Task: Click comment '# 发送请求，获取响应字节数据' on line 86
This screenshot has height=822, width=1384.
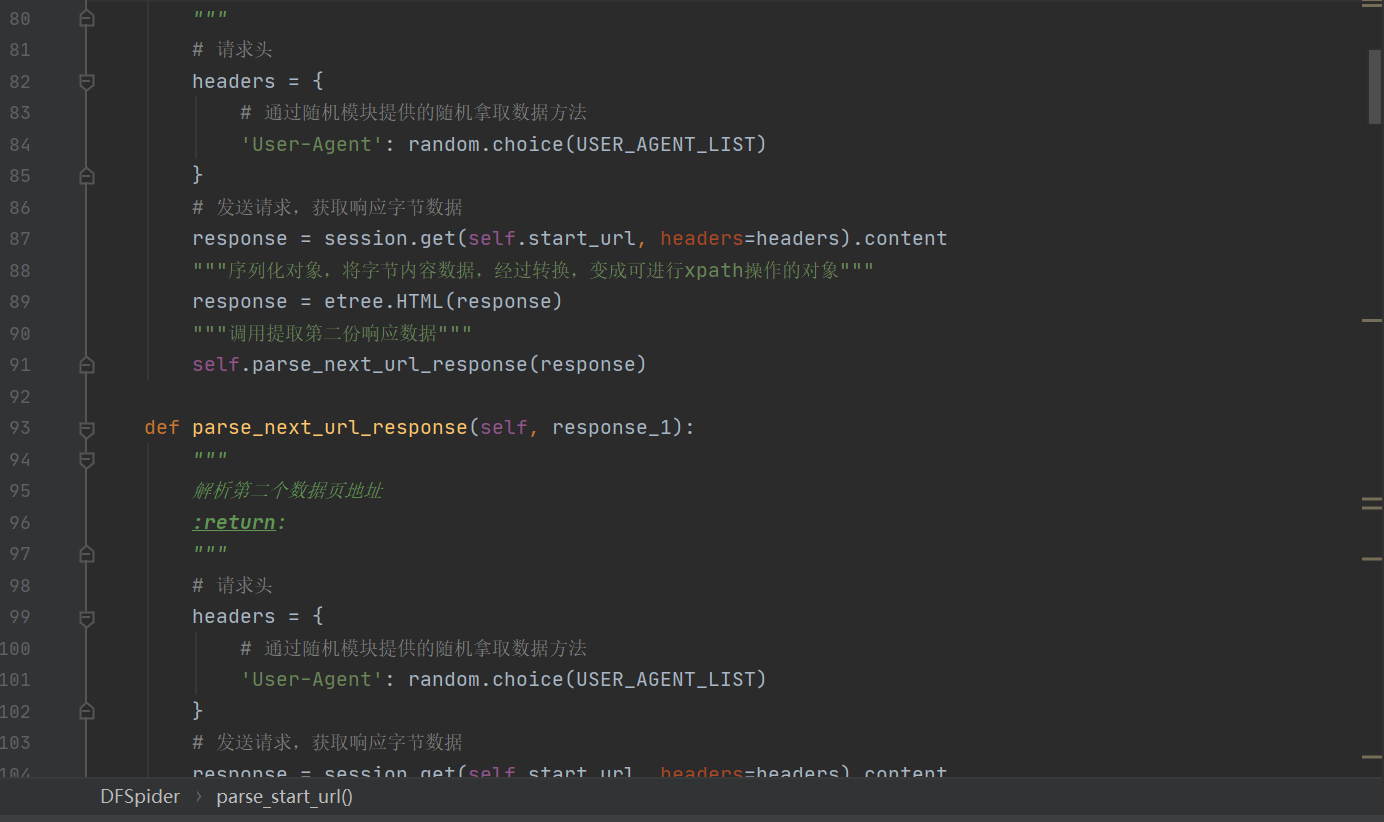Action: coord(328,207)
